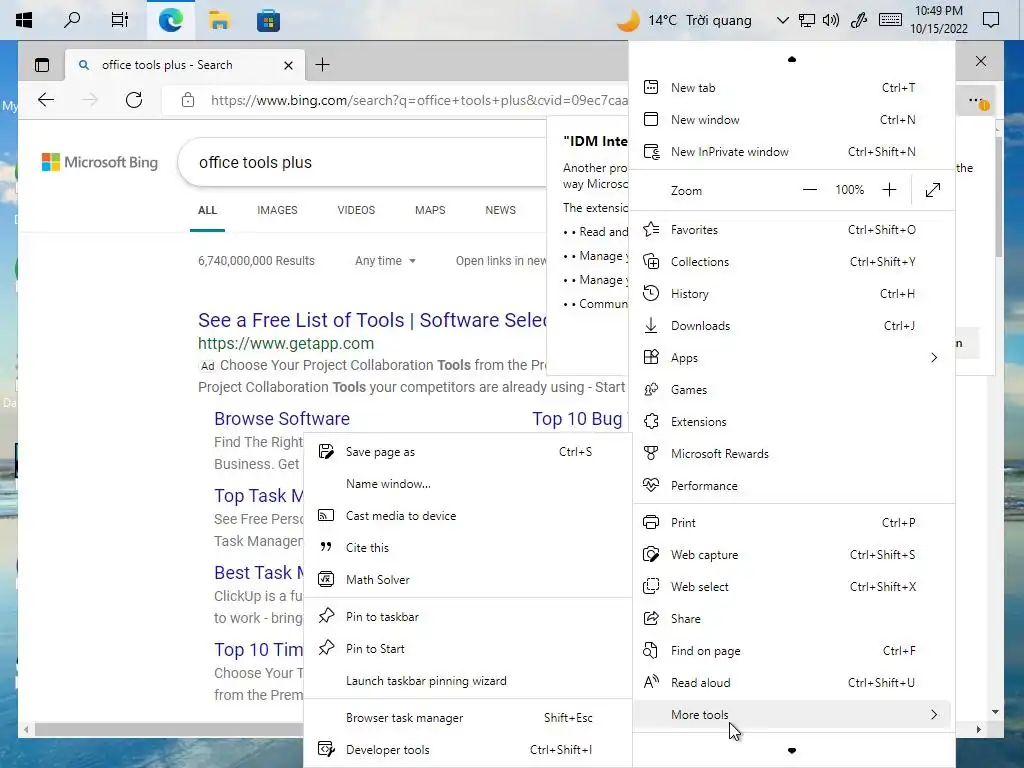Click the Collections icon
The height and width of the screenshot is (768, 1024).
651,261
